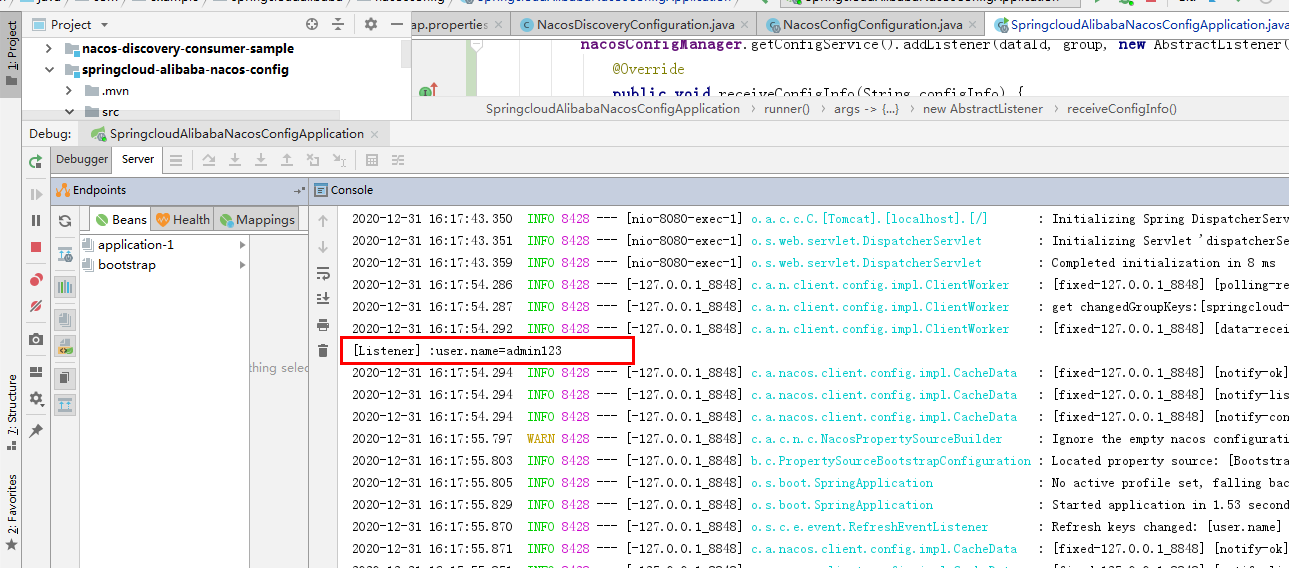Pause the running program
The height and width of the screenshot is (568, 1289).
click(x=36, y=220)
